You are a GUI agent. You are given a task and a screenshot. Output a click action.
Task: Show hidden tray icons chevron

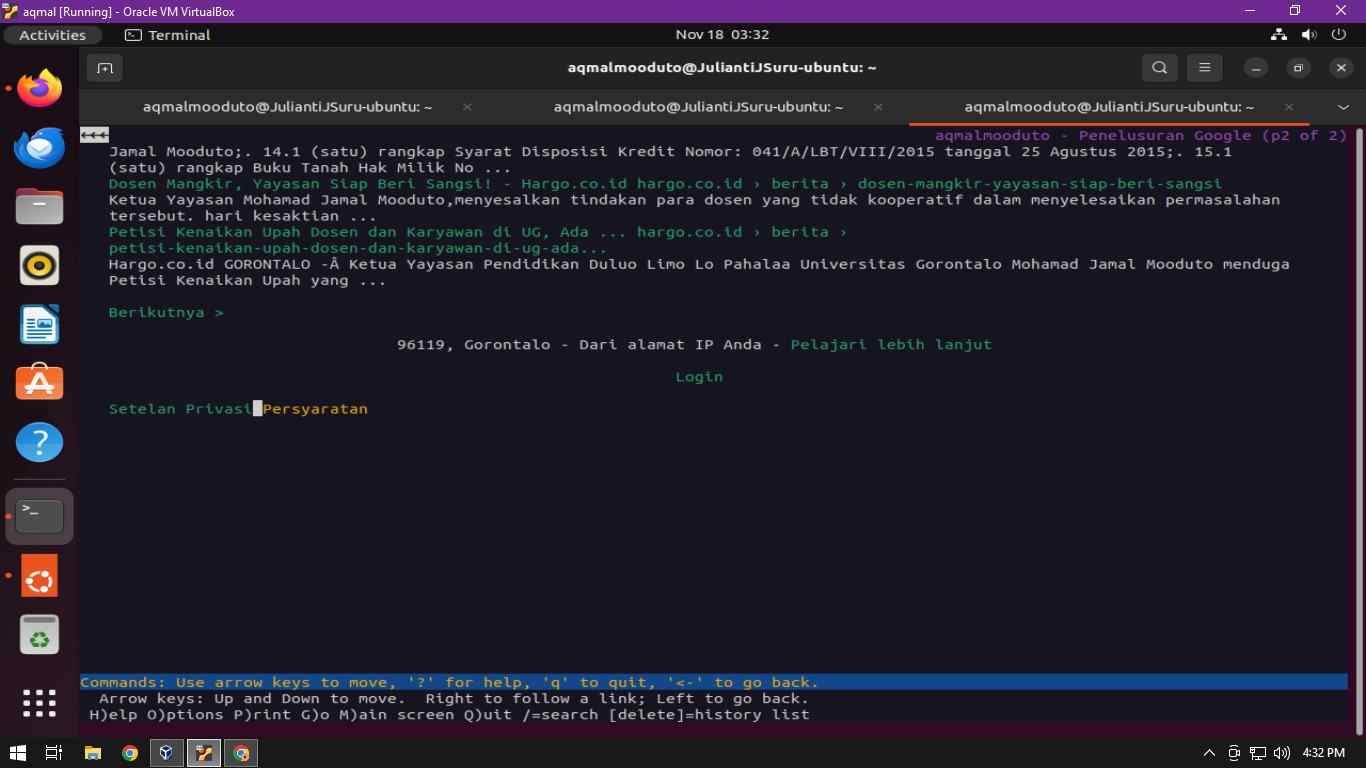click(1209, 753)
